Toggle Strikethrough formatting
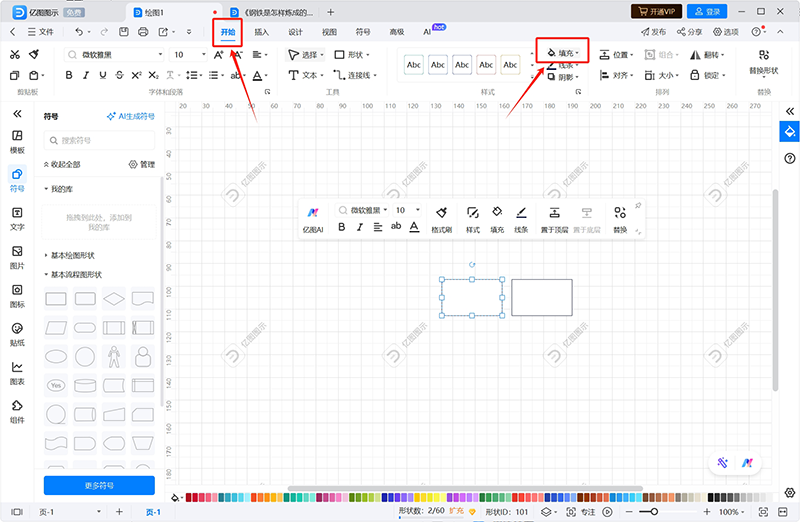This screenshot has height=522, width=800. (x=119, y=76)
